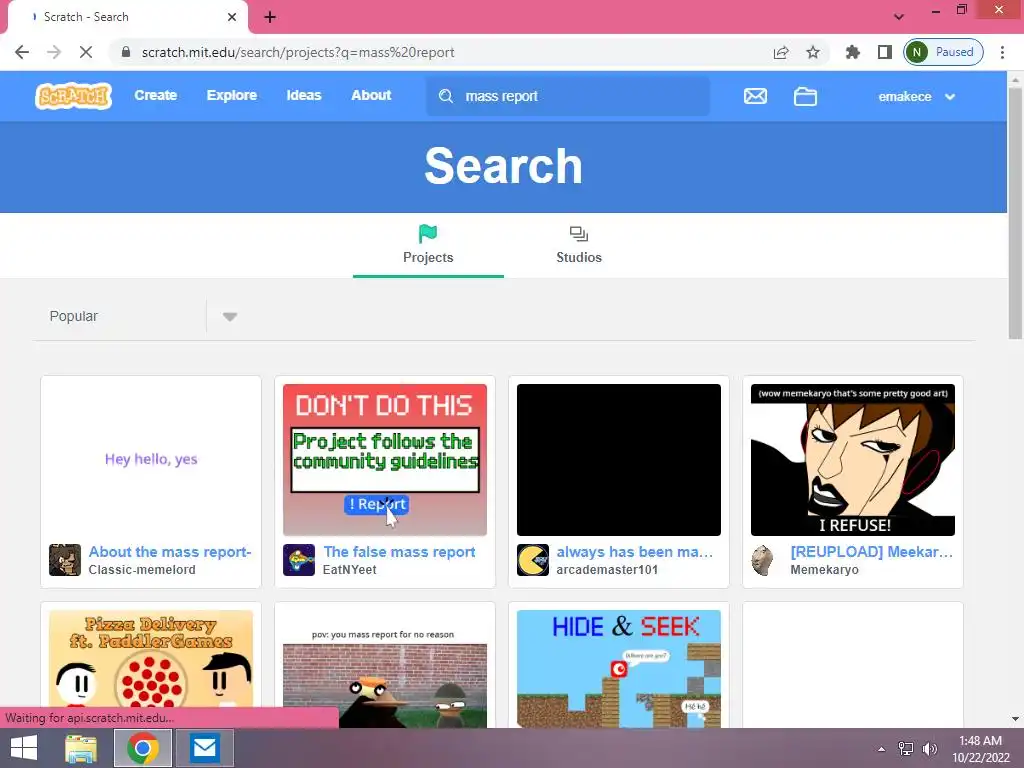1024x768 pixels.
Task: Go back with the browser back arrow
Action: click(x=22, y=52)
